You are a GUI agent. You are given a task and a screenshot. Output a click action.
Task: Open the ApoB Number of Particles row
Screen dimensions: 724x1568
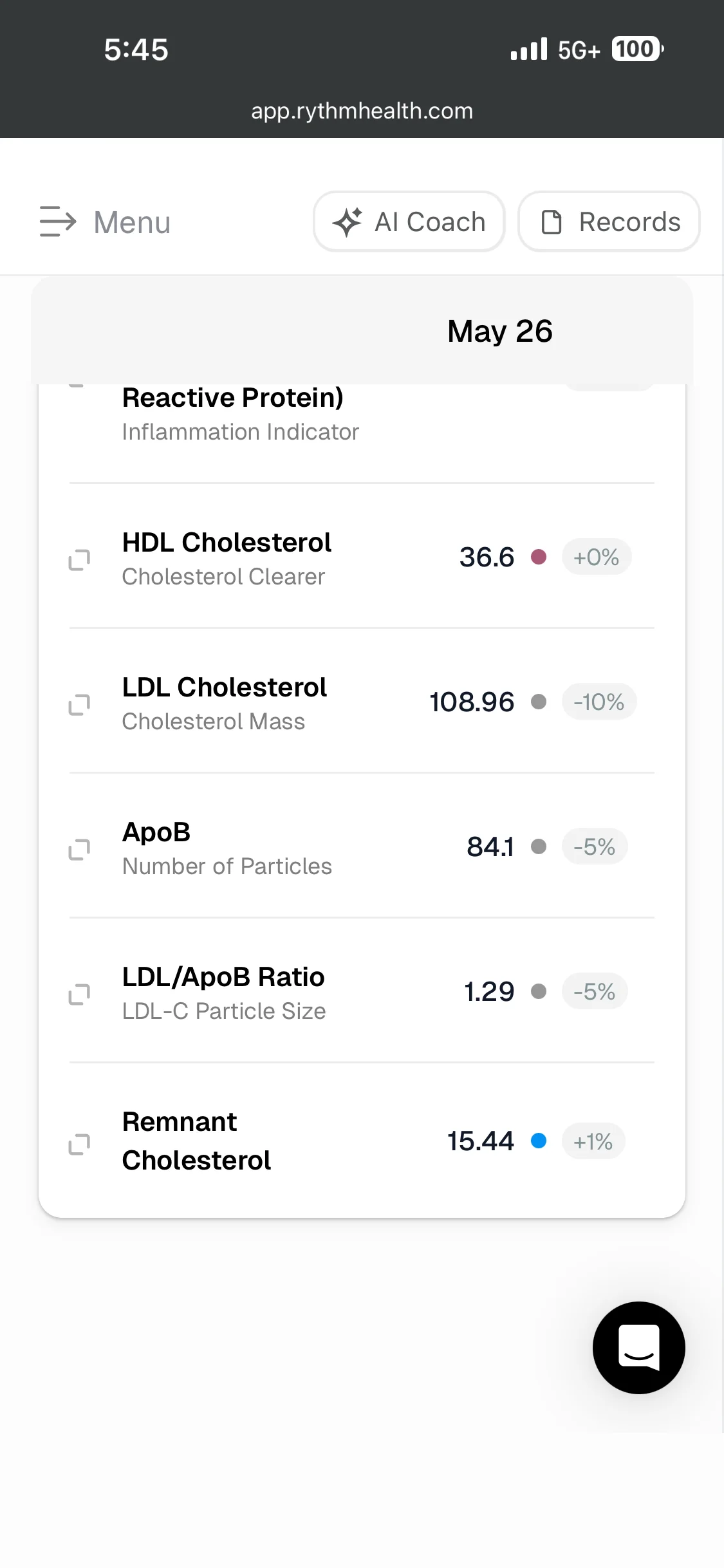362,846
